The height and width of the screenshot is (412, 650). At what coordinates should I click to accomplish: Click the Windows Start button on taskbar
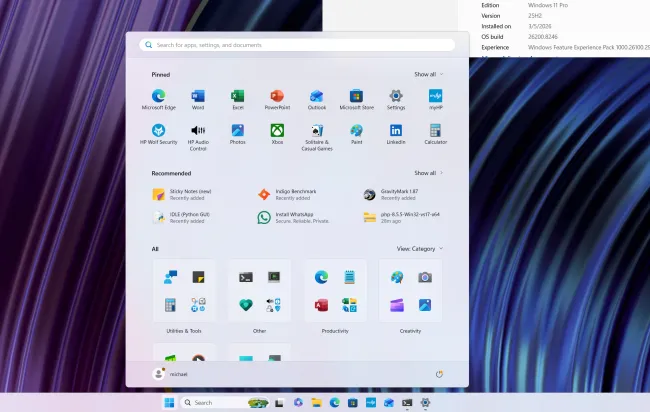coord(169,402)
